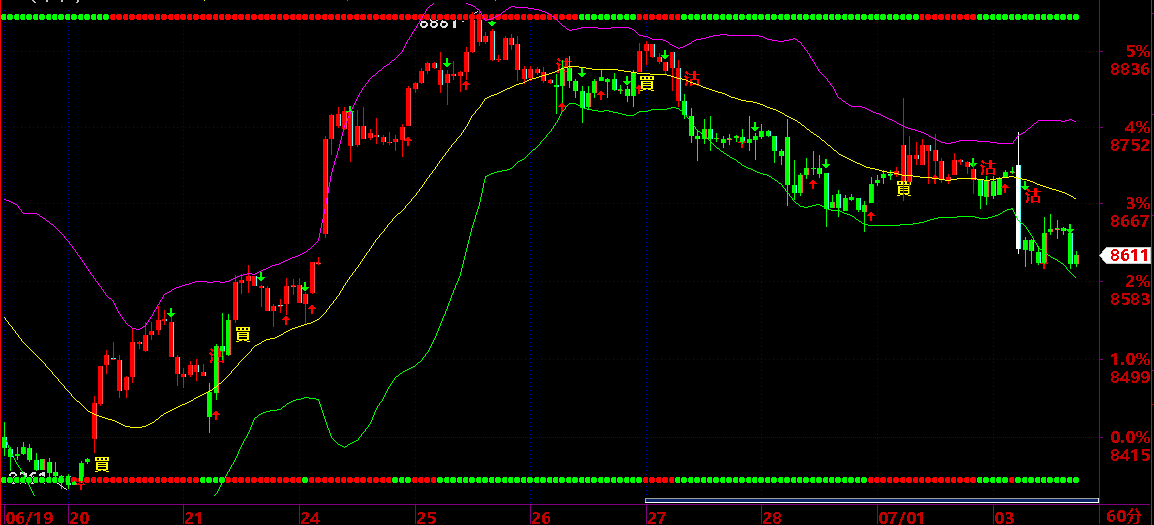Viewport: 1154px width, 525px height.
Task: Click the 買 signal left of day 27's 沽
Action: pyautogui.click(x=646, y=82)
